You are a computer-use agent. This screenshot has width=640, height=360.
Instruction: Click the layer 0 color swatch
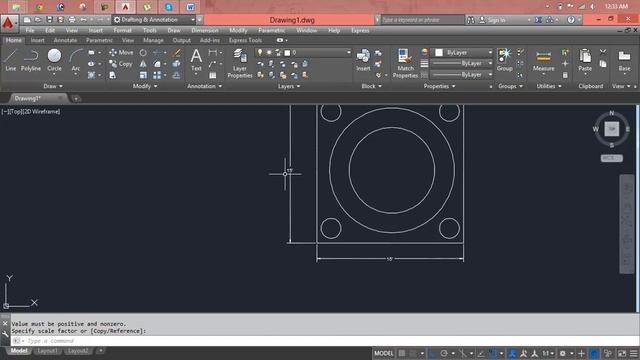click(x=287, y=53)
